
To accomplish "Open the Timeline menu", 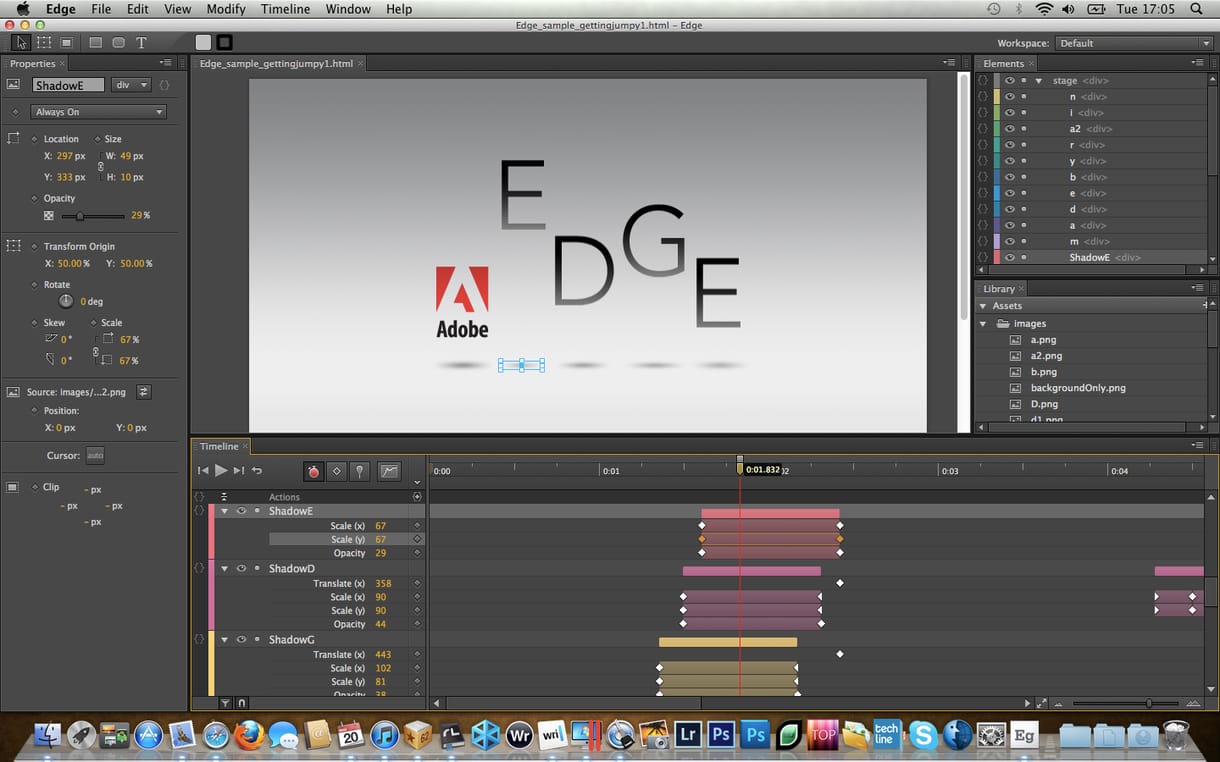I will click(x=285, y=9).
